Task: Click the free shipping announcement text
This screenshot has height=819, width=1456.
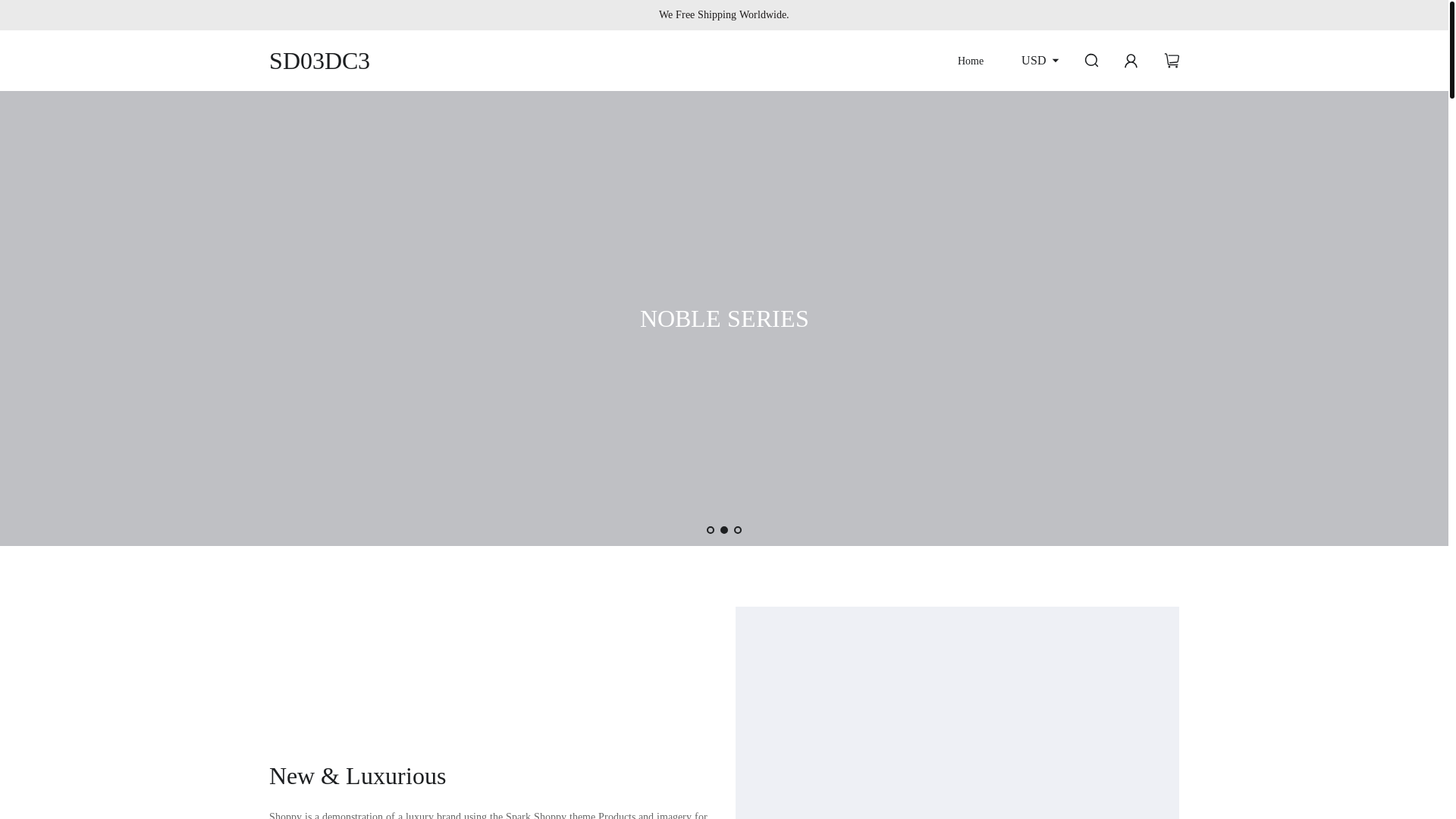Action: coord(724,15)
